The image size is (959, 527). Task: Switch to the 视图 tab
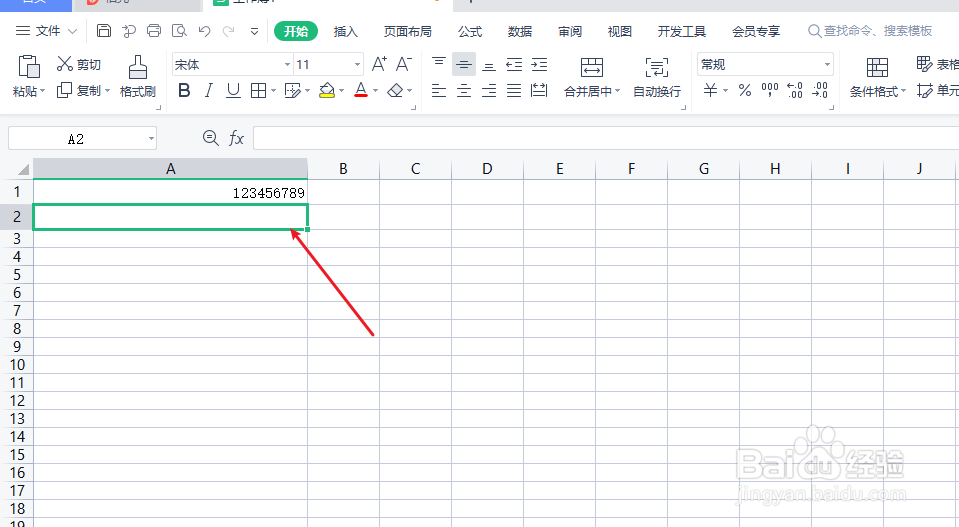pos(620,31)
